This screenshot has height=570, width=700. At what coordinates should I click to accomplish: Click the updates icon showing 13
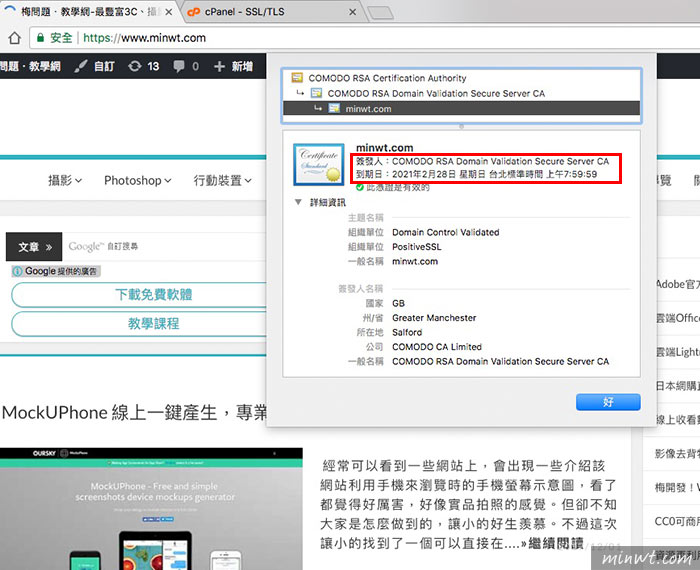pyautogui.click(x=134, y=67)
